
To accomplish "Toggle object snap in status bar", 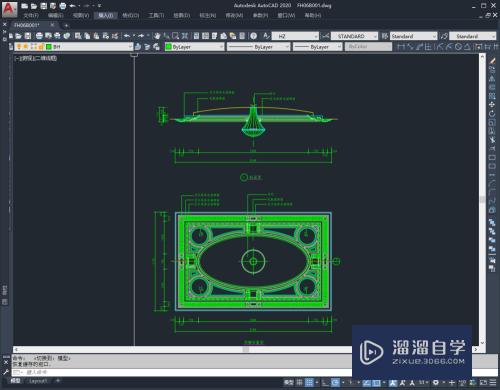I will [x=376, y=382].
